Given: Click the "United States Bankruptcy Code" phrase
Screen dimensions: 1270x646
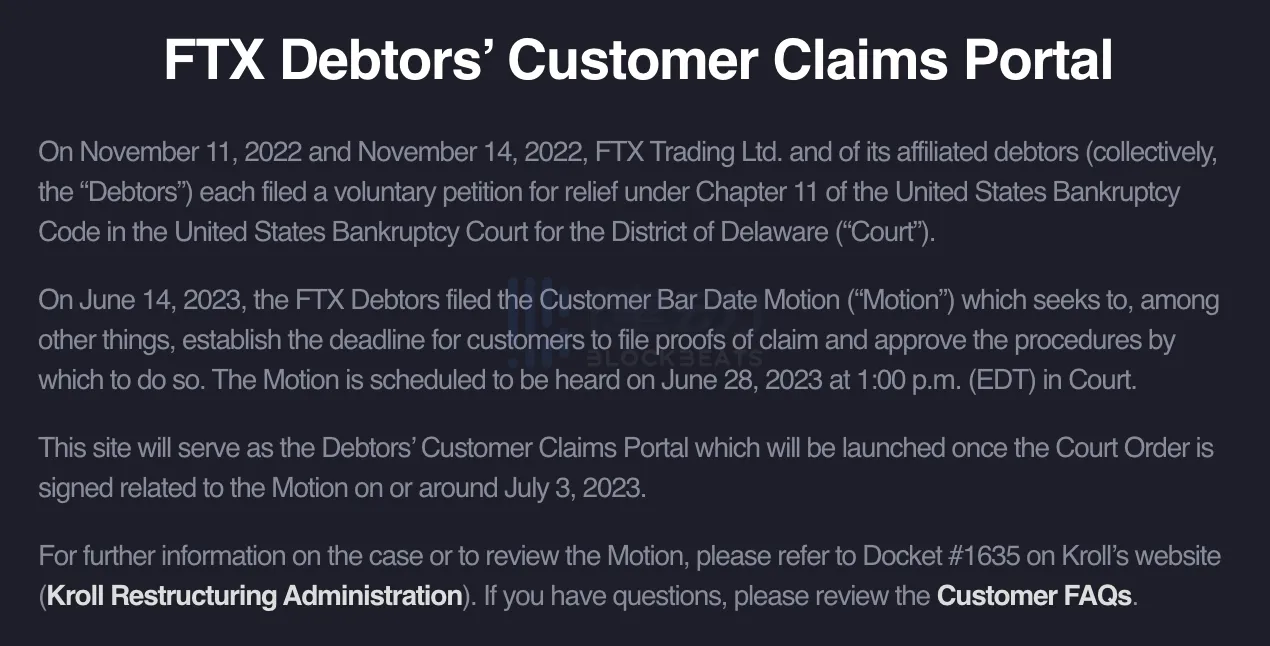Looking at the screenshot, I should tap(1037, 190).
